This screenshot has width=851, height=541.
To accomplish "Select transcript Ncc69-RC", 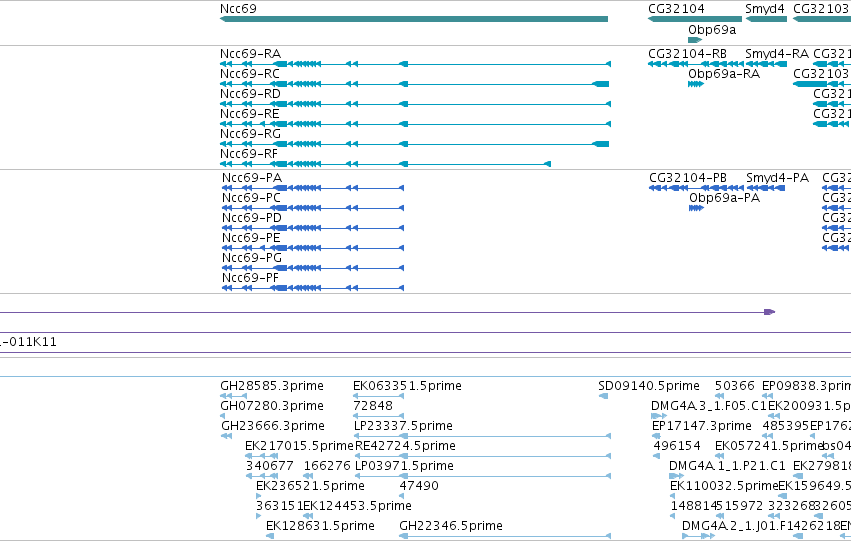I will coord(415,84).
